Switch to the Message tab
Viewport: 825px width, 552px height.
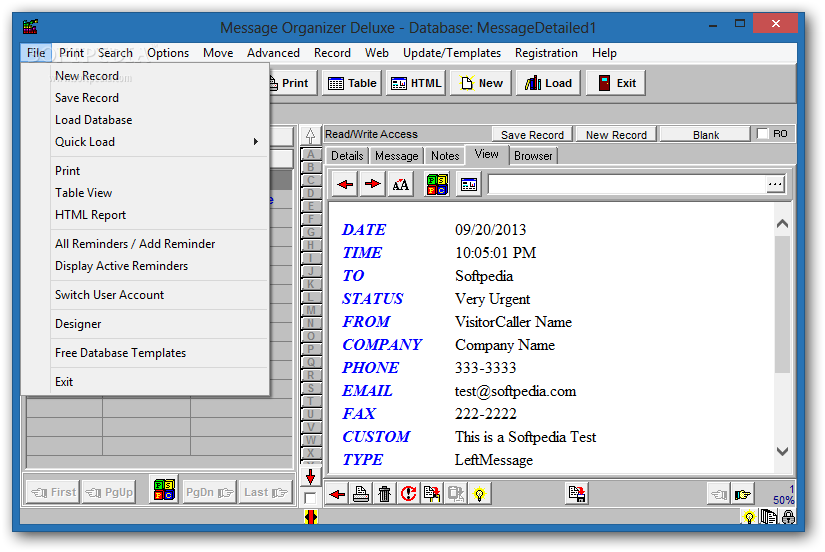click(397, 156)
